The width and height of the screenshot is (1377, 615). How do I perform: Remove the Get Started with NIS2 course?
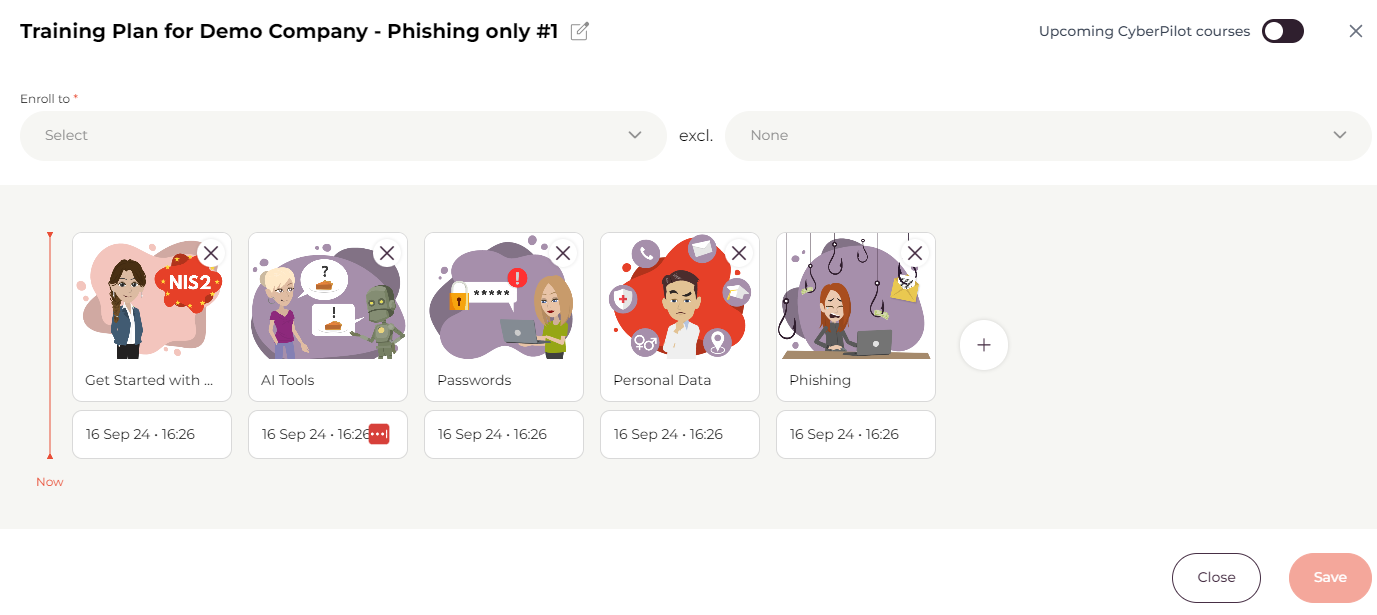point(211,253)
